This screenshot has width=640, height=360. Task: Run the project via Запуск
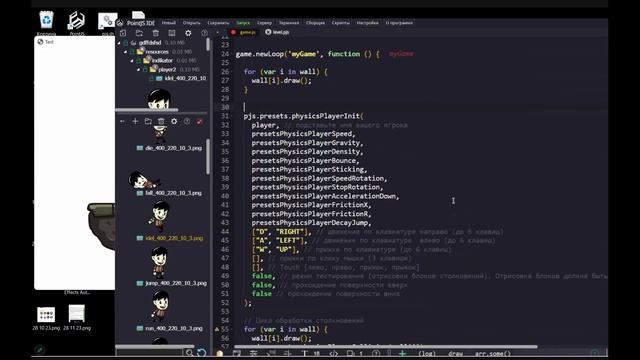coord(243,23)
